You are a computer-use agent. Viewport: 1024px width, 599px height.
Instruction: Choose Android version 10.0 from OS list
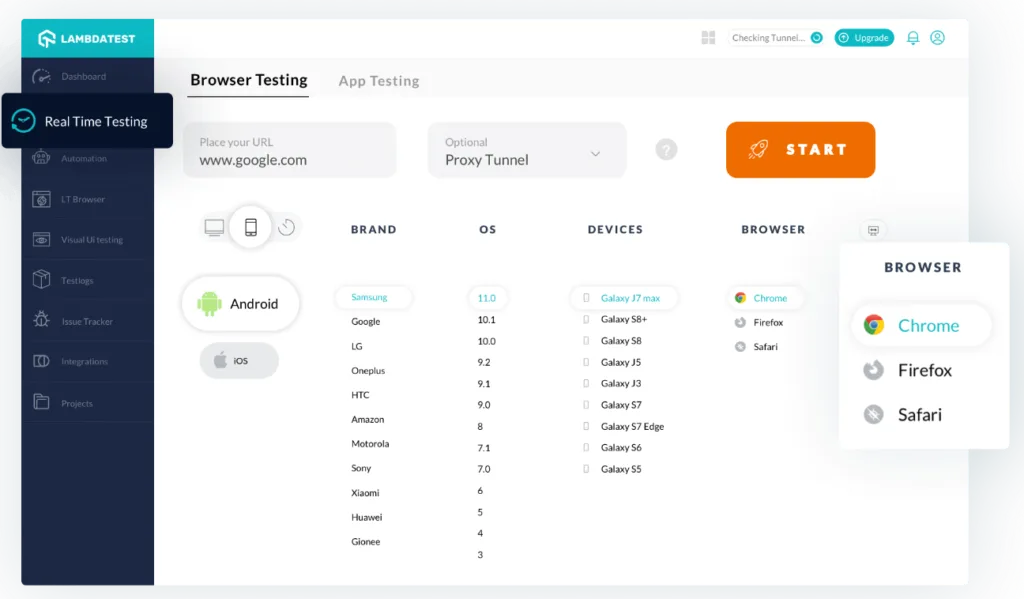487,341
